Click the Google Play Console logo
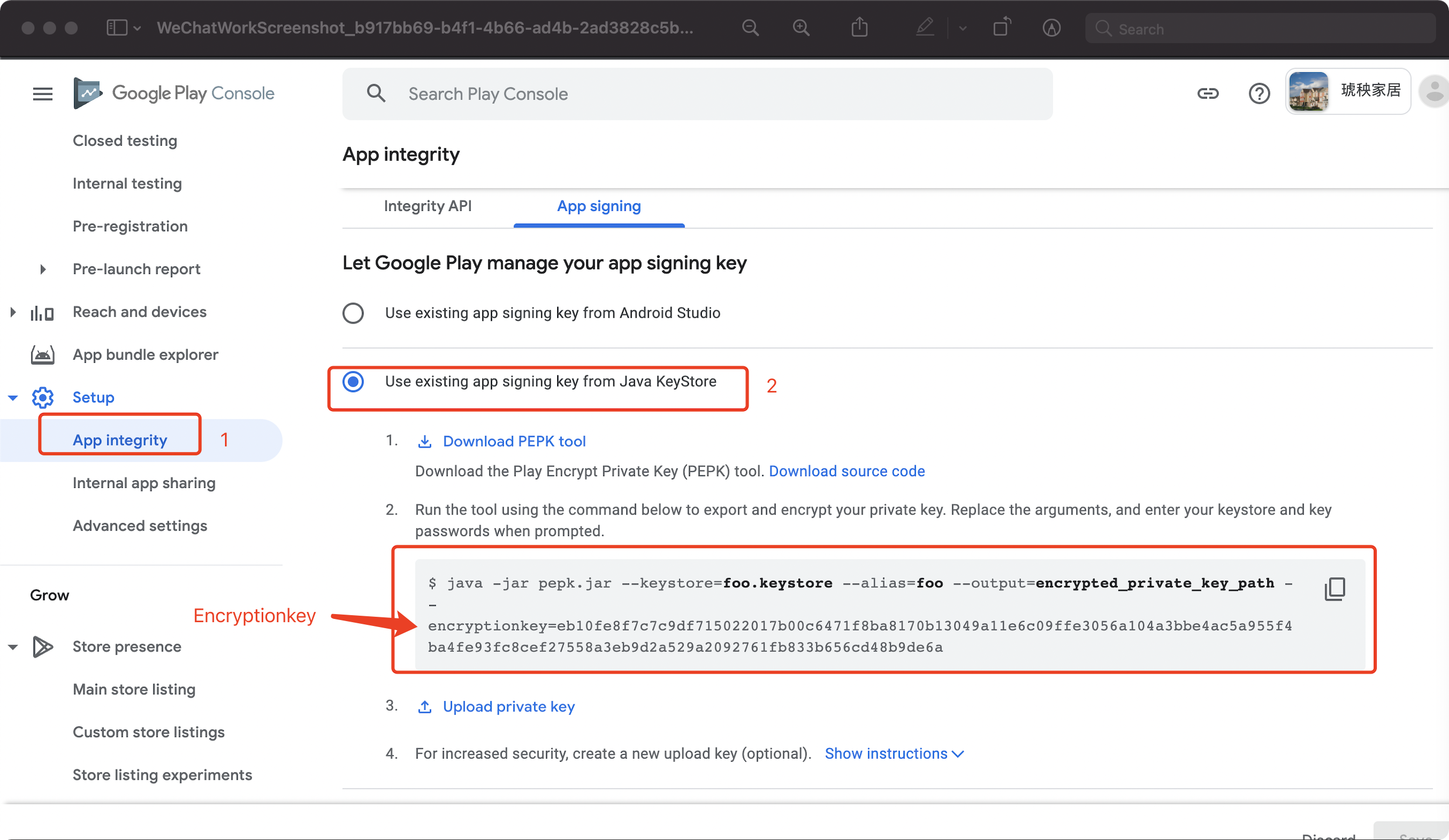Viewport: 1449px width, 840px height. 174,93
